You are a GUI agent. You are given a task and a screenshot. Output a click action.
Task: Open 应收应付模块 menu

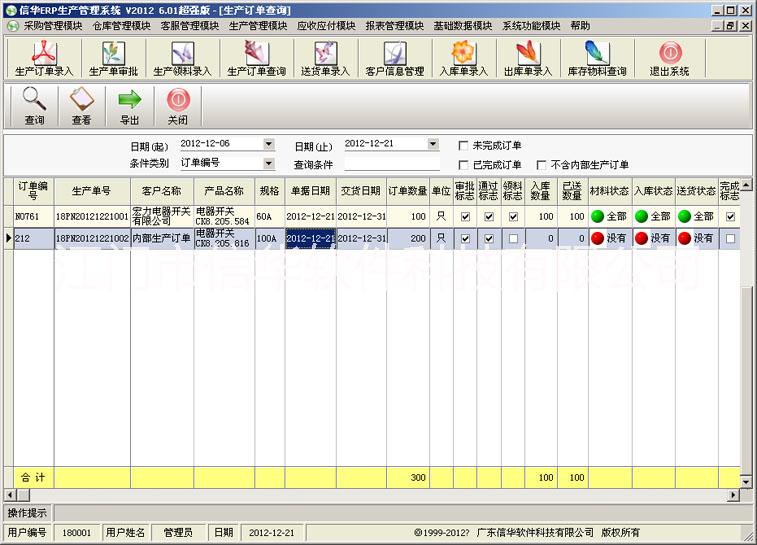pos(326,26)
